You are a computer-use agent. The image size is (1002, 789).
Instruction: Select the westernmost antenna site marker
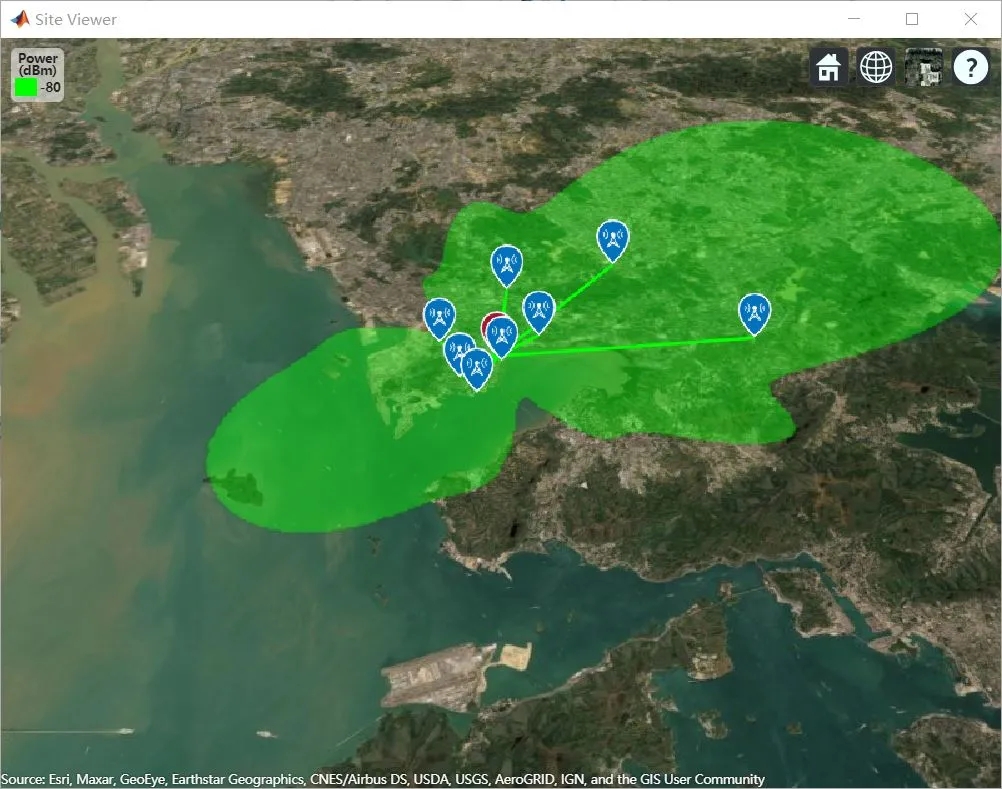440,318
